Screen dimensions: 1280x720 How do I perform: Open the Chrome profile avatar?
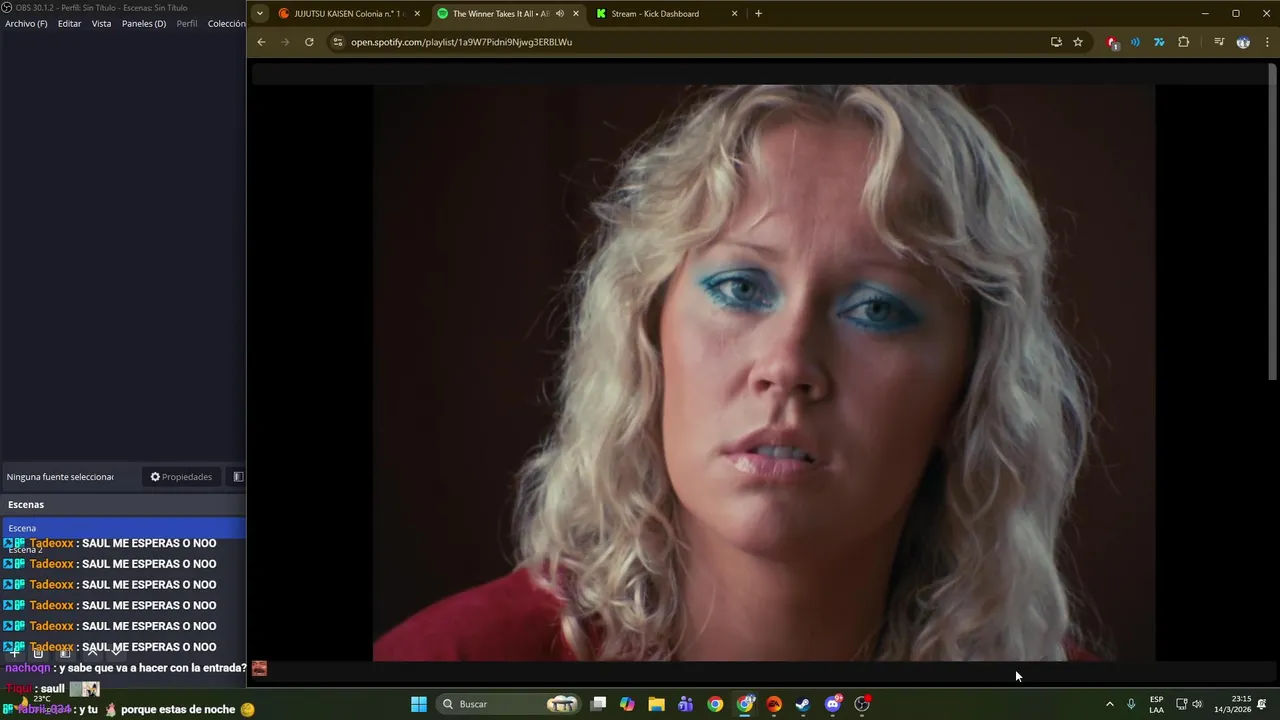coord(1243,42)
